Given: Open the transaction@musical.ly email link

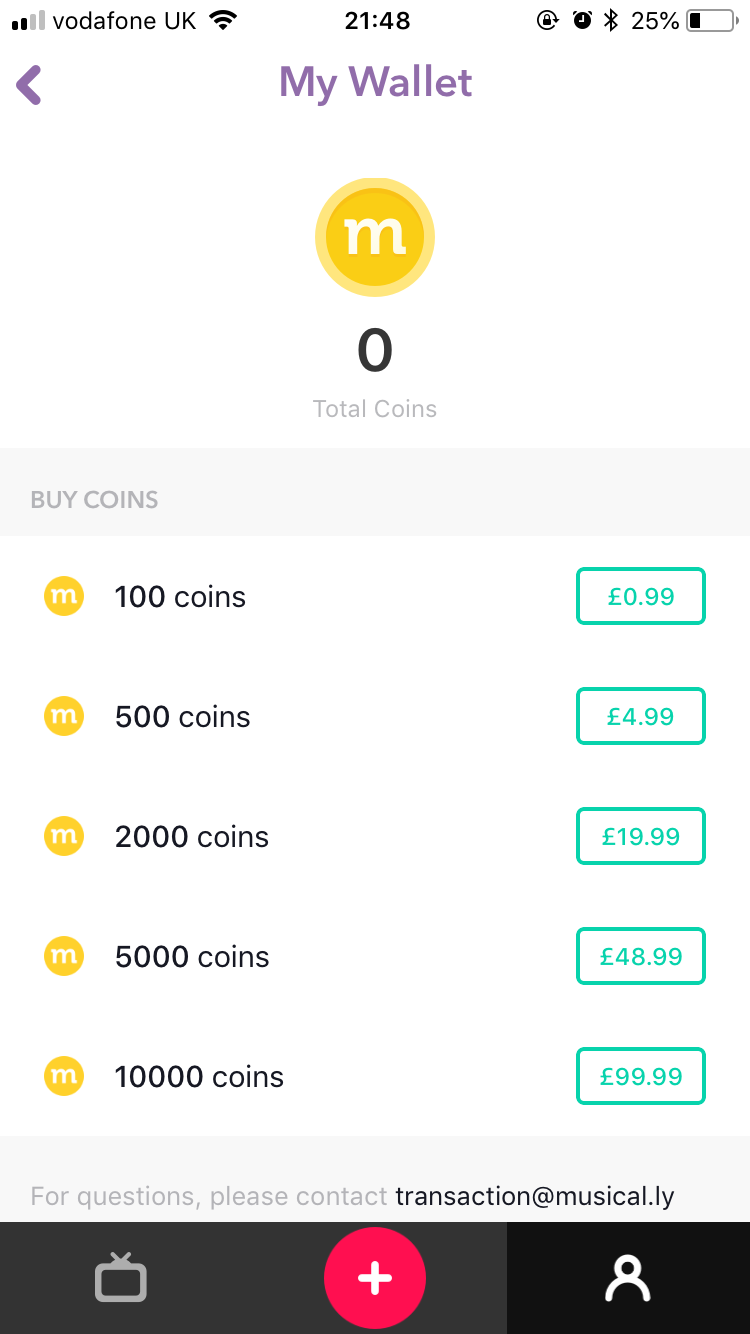Looking at the screenshot, I should 535,1196.
